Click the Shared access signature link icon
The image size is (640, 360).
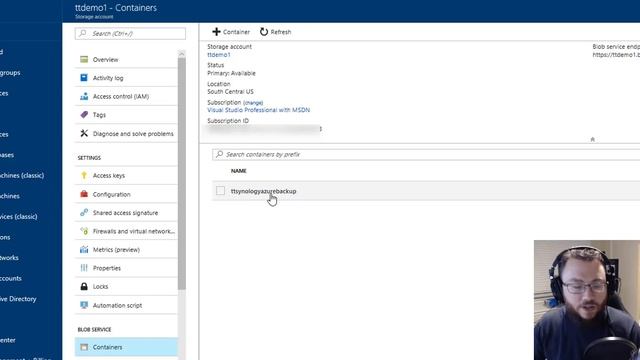click(x=84, y=213)
